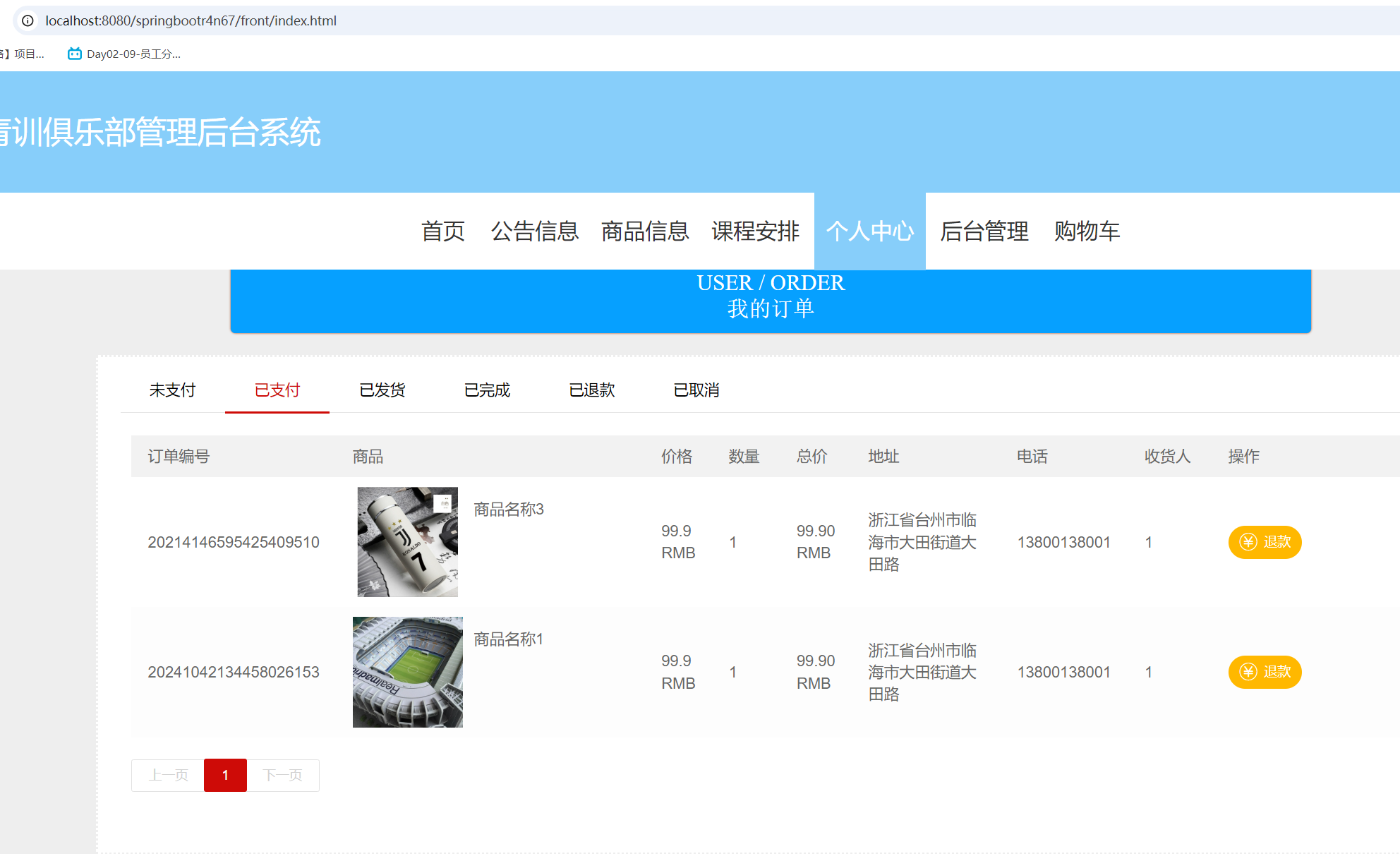The image size is (1400, 861).
Task: Switch to the 已发货 orders tab
Action: 382,390
